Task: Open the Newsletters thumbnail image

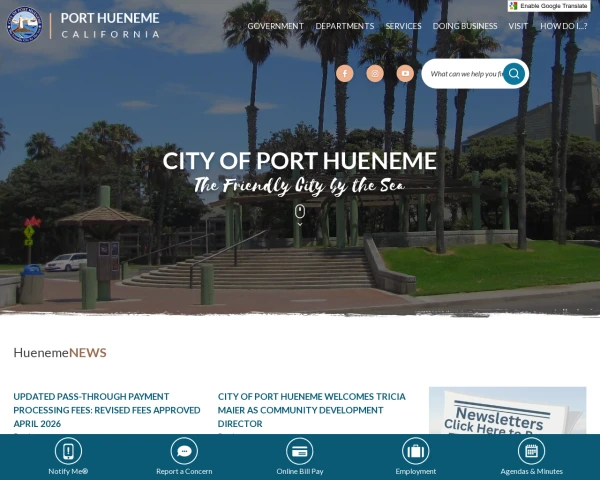Action: click(x=507, y=410)
